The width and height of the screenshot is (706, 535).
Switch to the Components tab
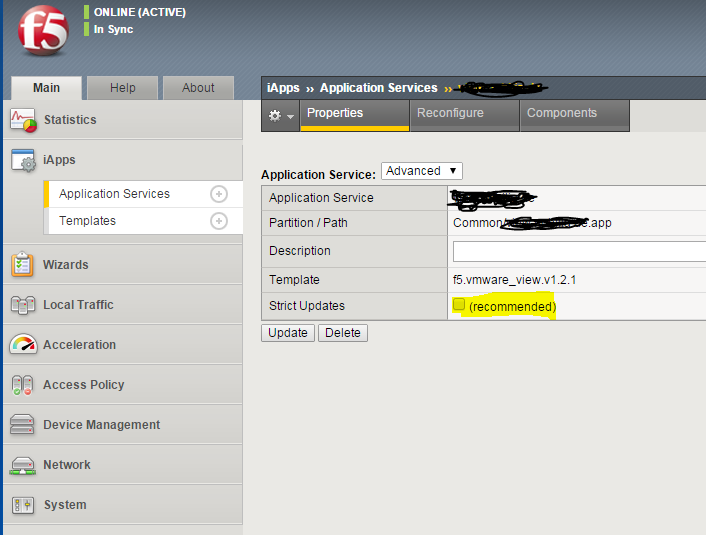(x=562, y=114)
